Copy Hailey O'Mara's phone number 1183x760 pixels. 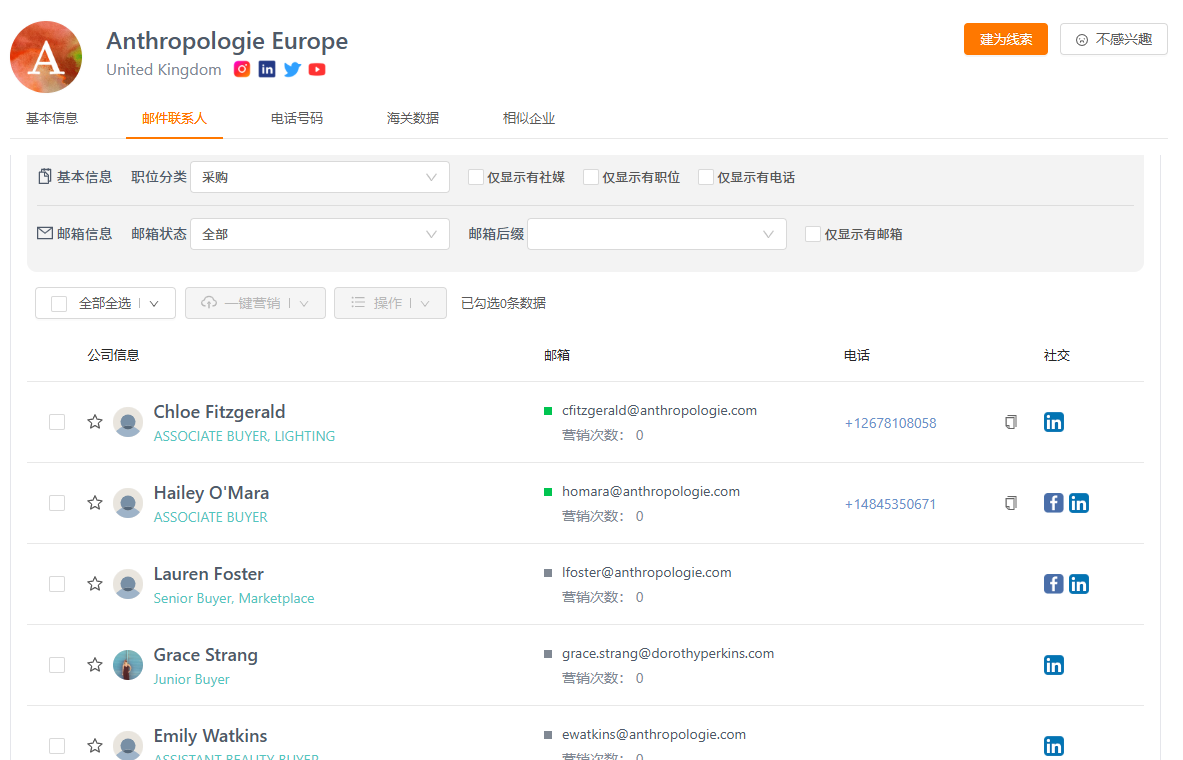tap(1011, 503)
